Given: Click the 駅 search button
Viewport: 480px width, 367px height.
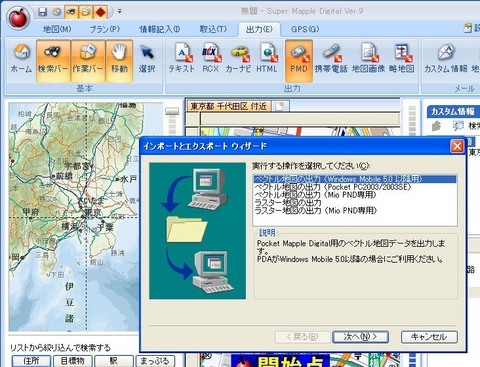Looking at the screenshot, I should [114, 361].
